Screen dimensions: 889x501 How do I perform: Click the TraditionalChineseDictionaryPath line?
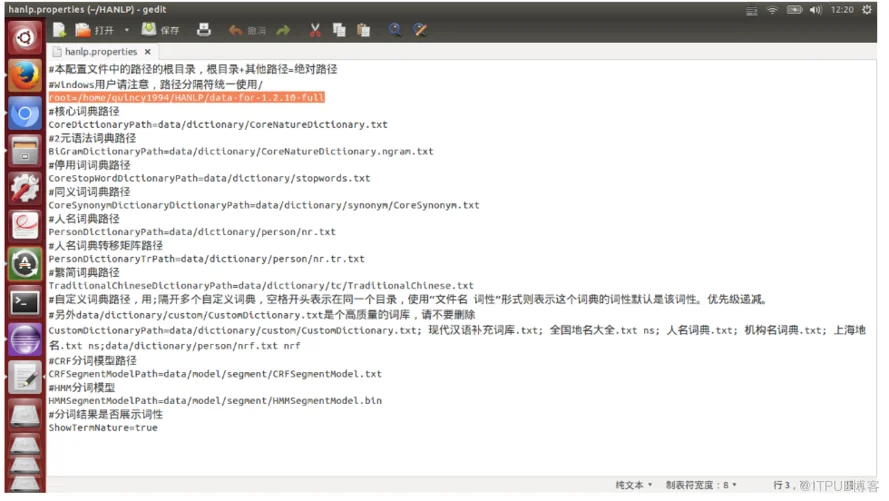tap(261, 286)
